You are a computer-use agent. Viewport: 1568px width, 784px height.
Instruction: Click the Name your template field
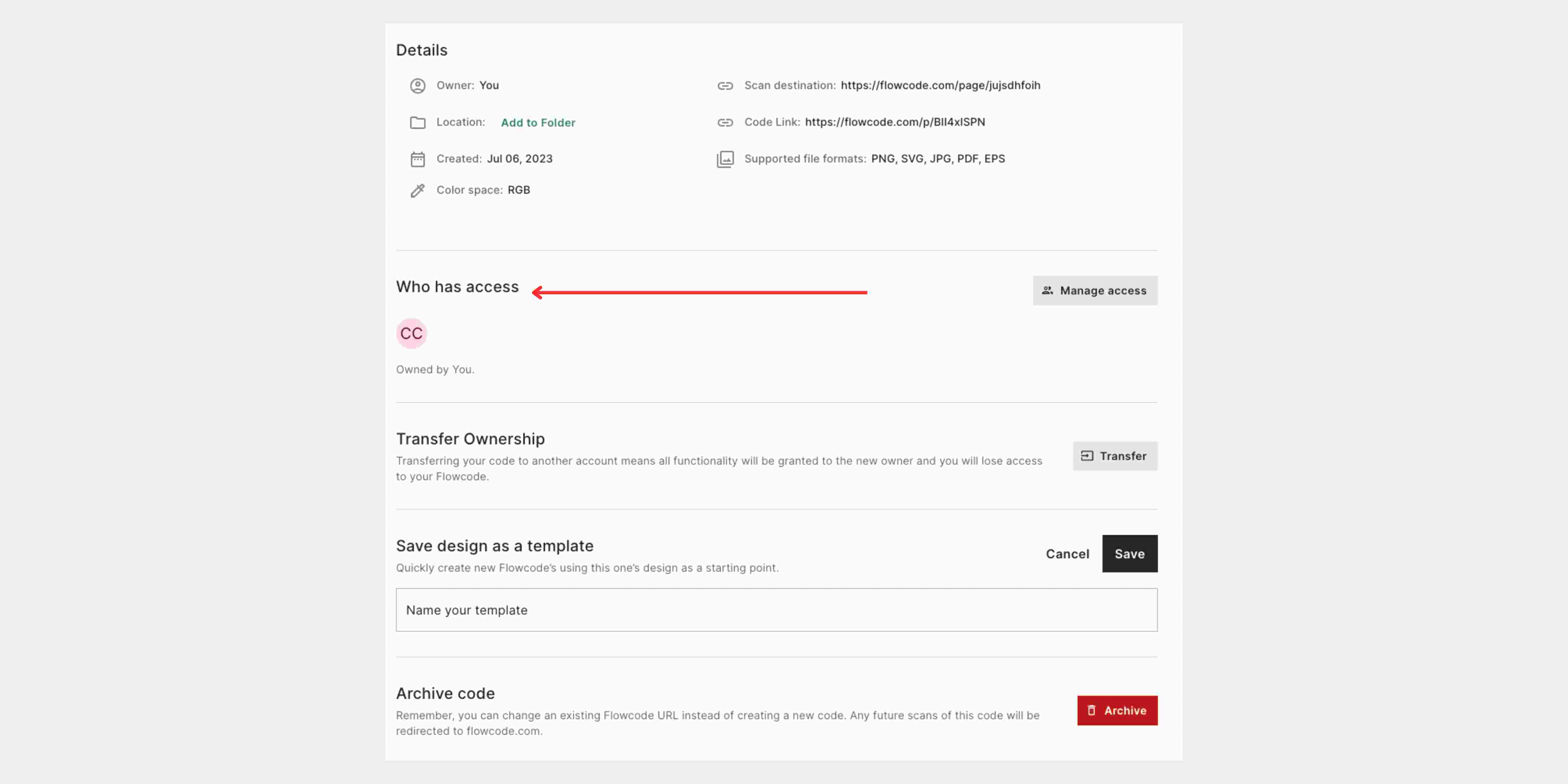pos(777,609)
